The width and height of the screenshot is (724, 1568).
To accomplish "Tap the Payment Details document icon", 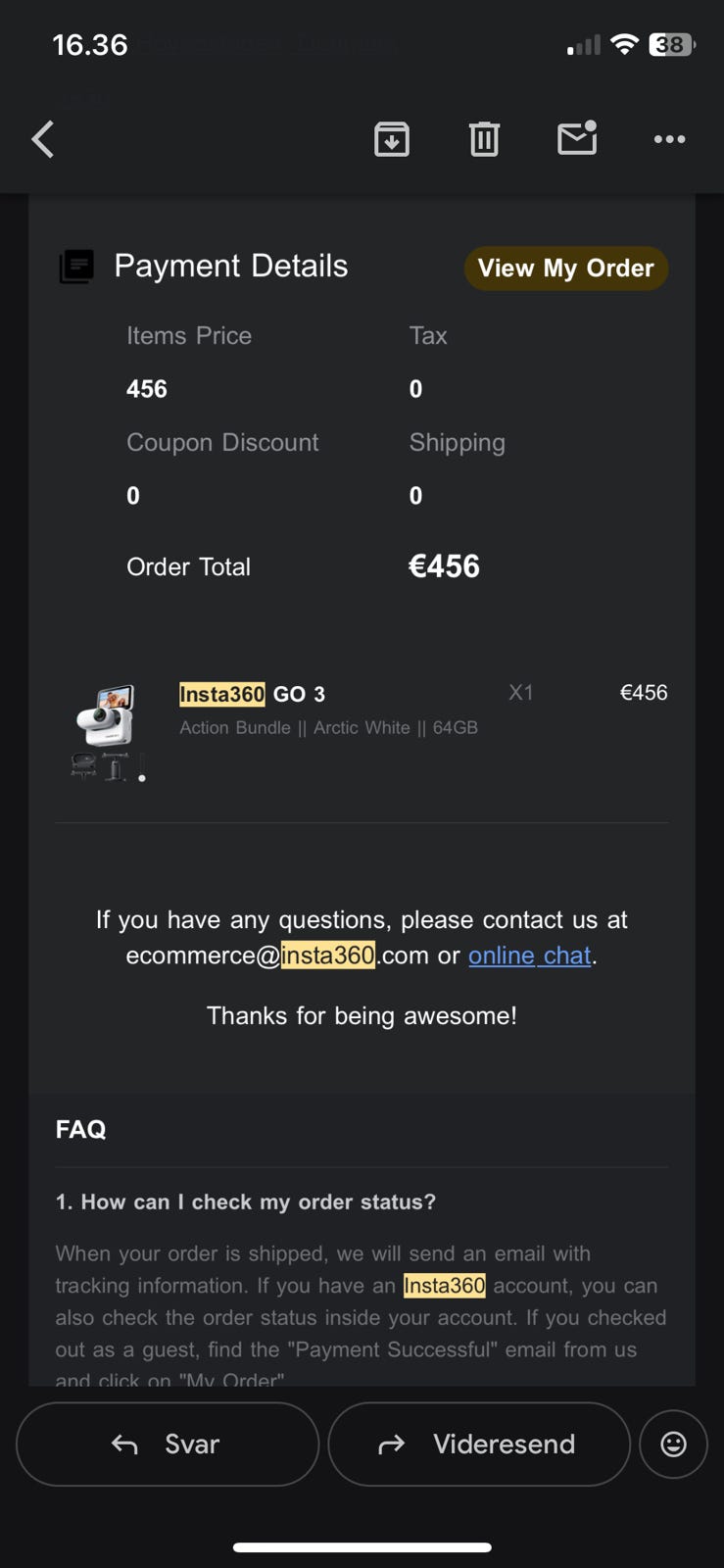I will (x=76, y=267).
